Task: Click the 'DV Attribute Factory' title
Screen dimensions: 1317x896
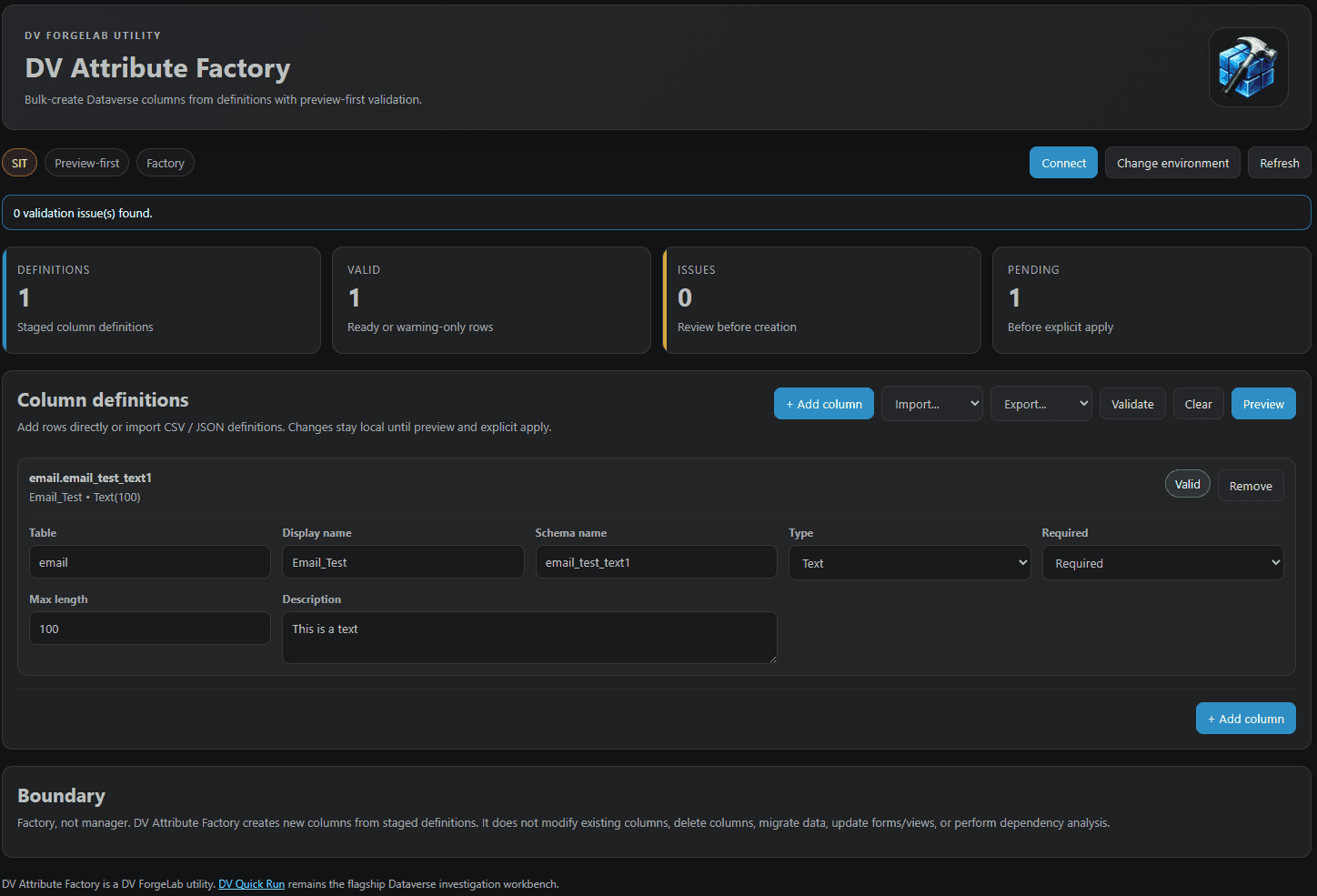Action: click(x=157, y=68)
